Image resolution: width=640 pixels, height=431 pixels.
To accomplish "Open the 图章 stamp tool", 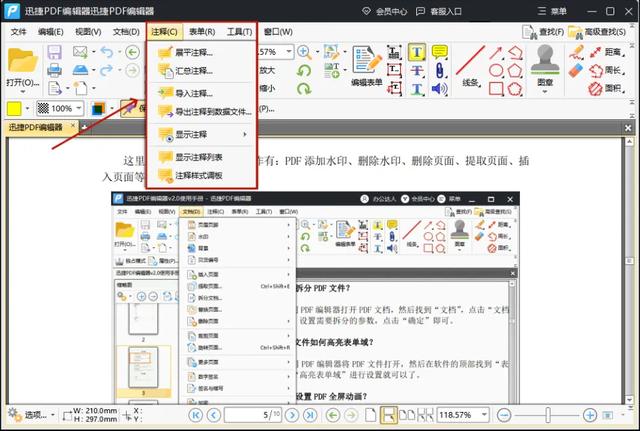I will 545,65.
